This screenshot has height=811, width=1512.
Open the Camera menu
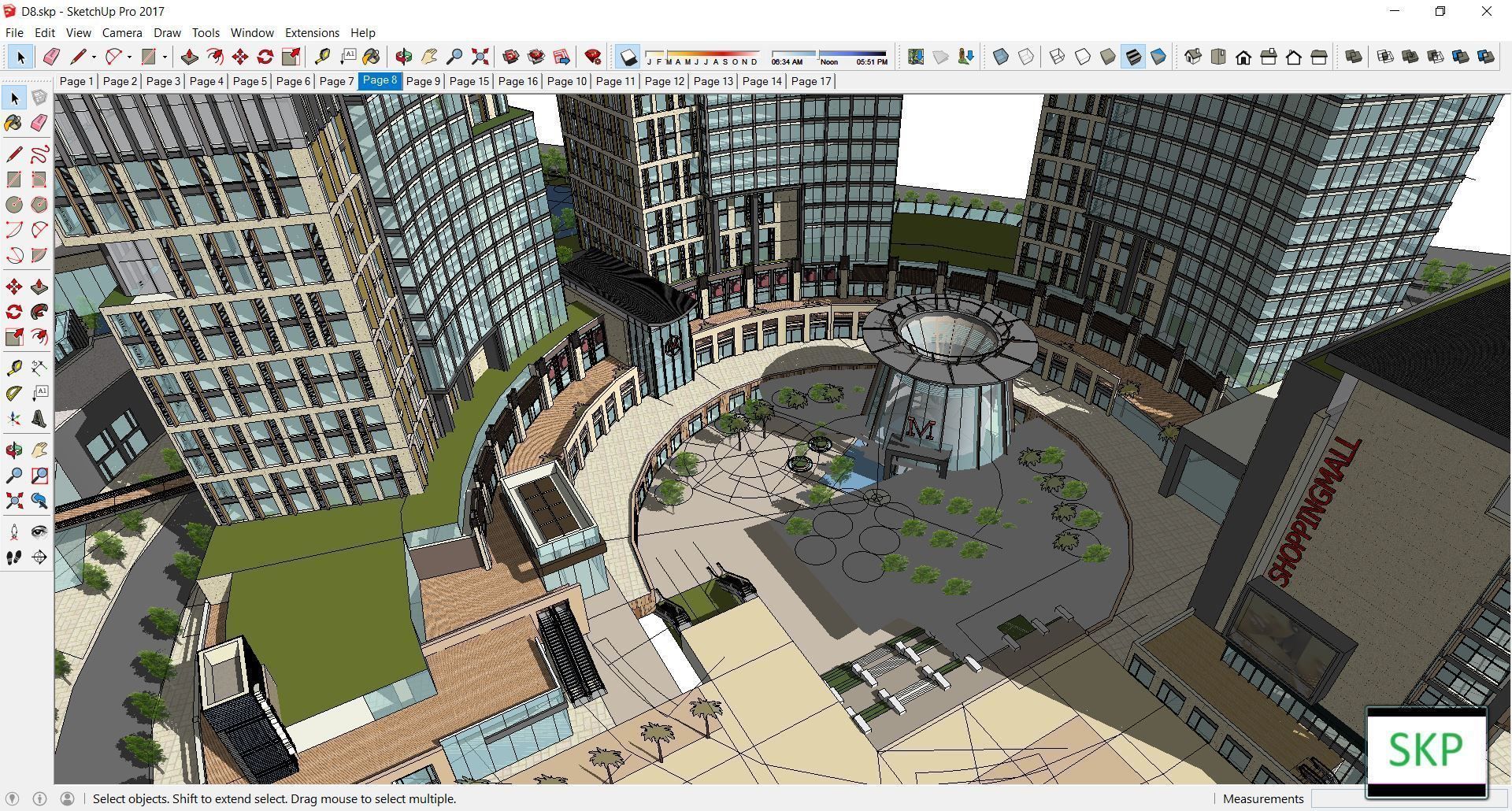pyautogui.click(x=122, y=32)
